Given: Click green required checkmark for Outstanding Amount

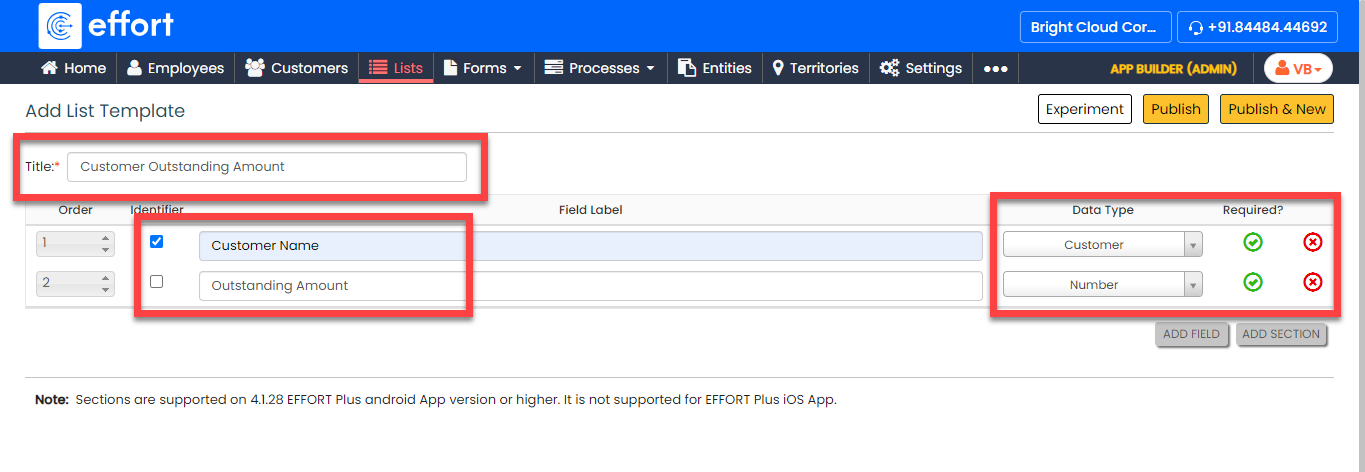Looking at the screenshot, I should (x=1252, y=283).
